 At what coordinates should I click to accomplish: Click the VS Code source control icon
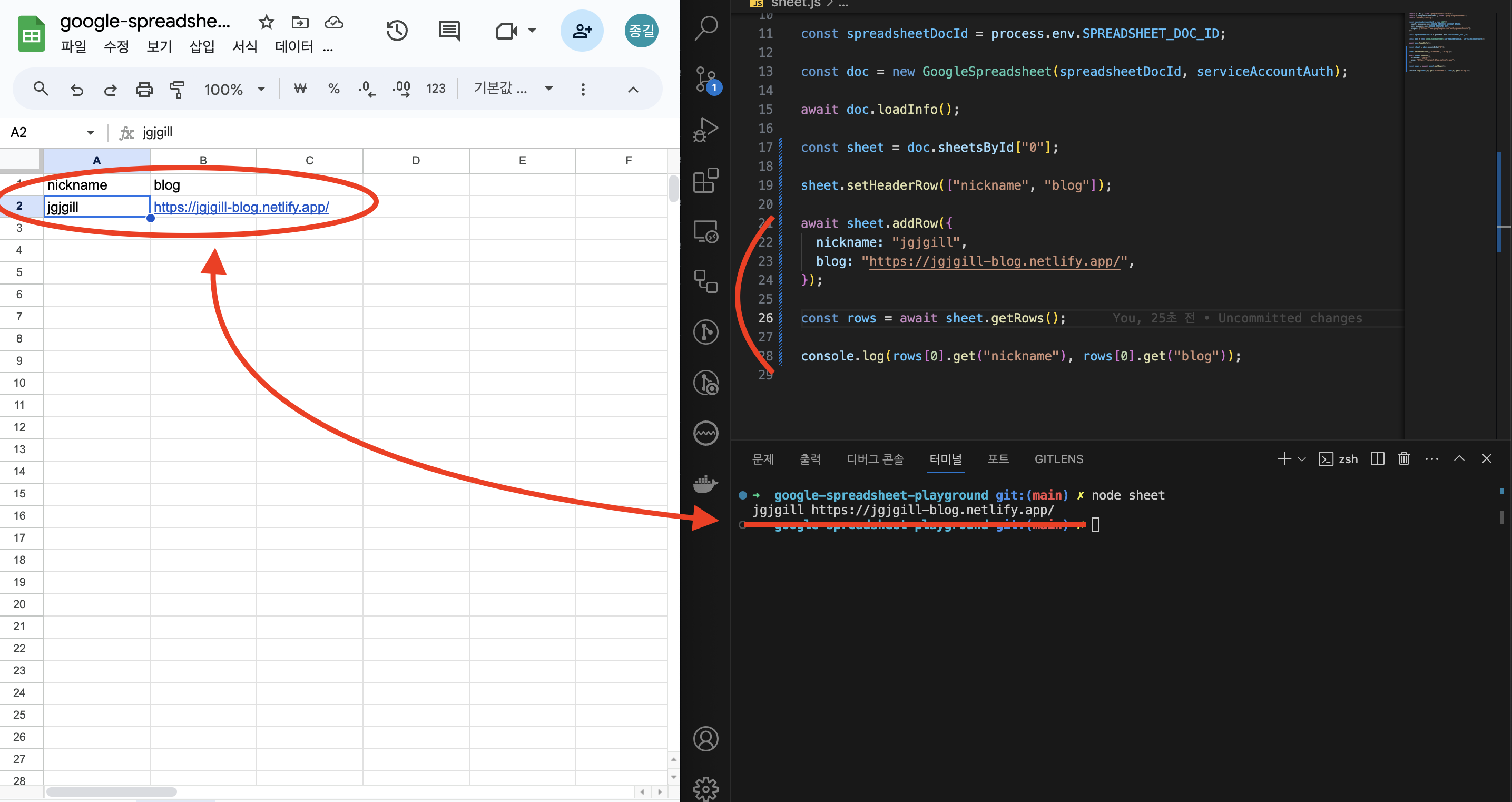(706, 79)
